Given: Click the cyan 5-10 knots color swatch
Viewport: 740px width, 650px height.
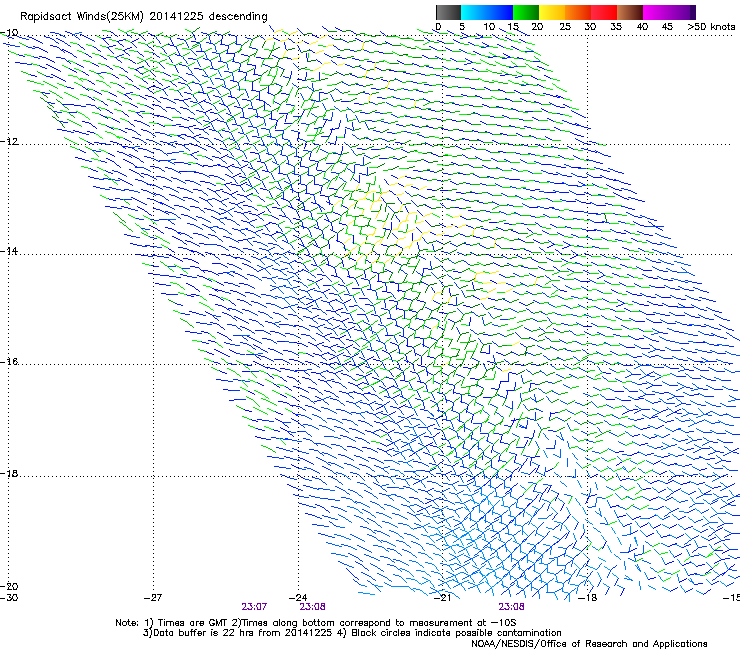Looking at the screenshot, I should click(x=474, y=12).
